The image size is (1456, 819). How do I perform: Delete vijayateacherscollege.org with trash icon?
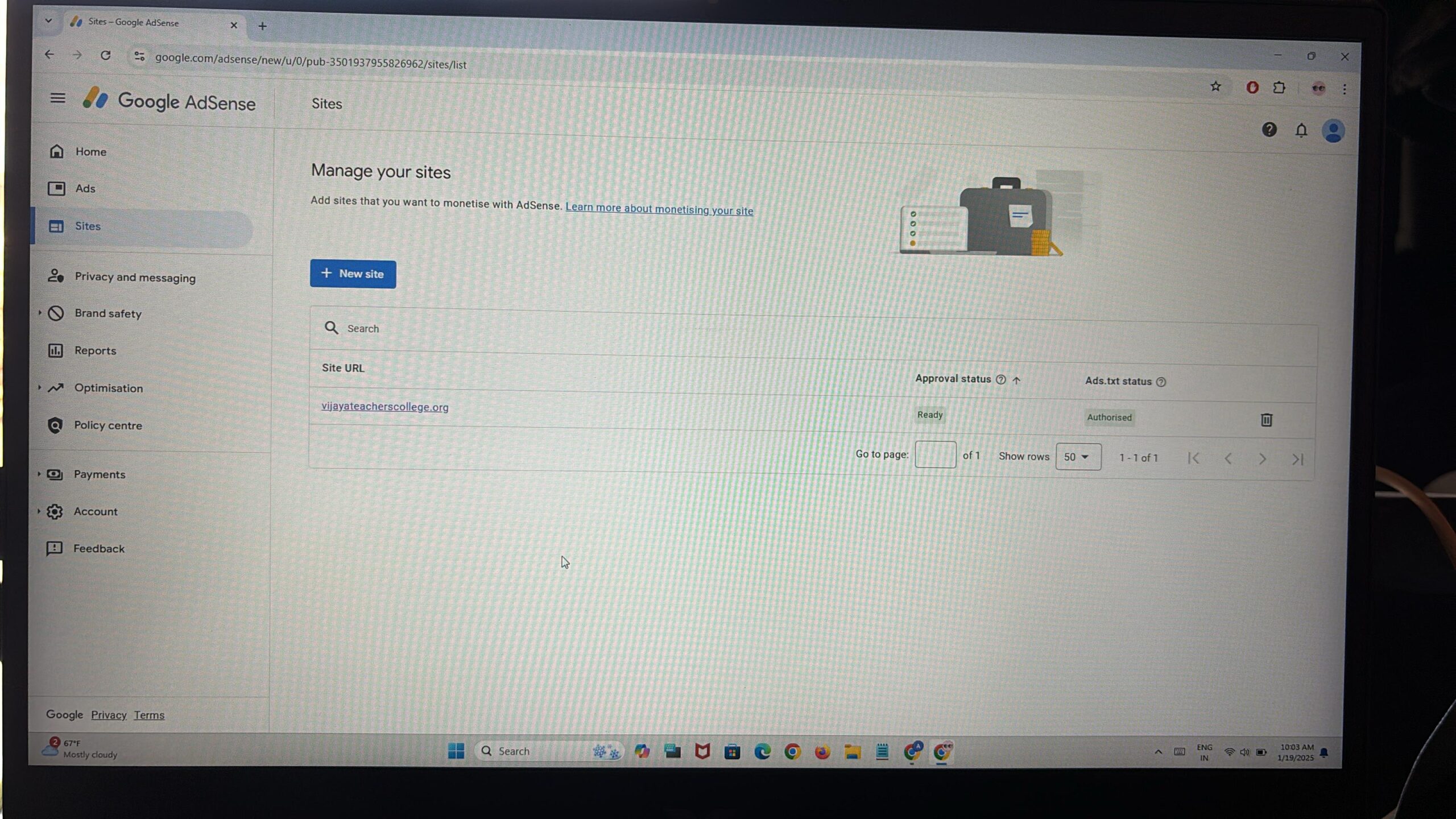(1266, 420)
